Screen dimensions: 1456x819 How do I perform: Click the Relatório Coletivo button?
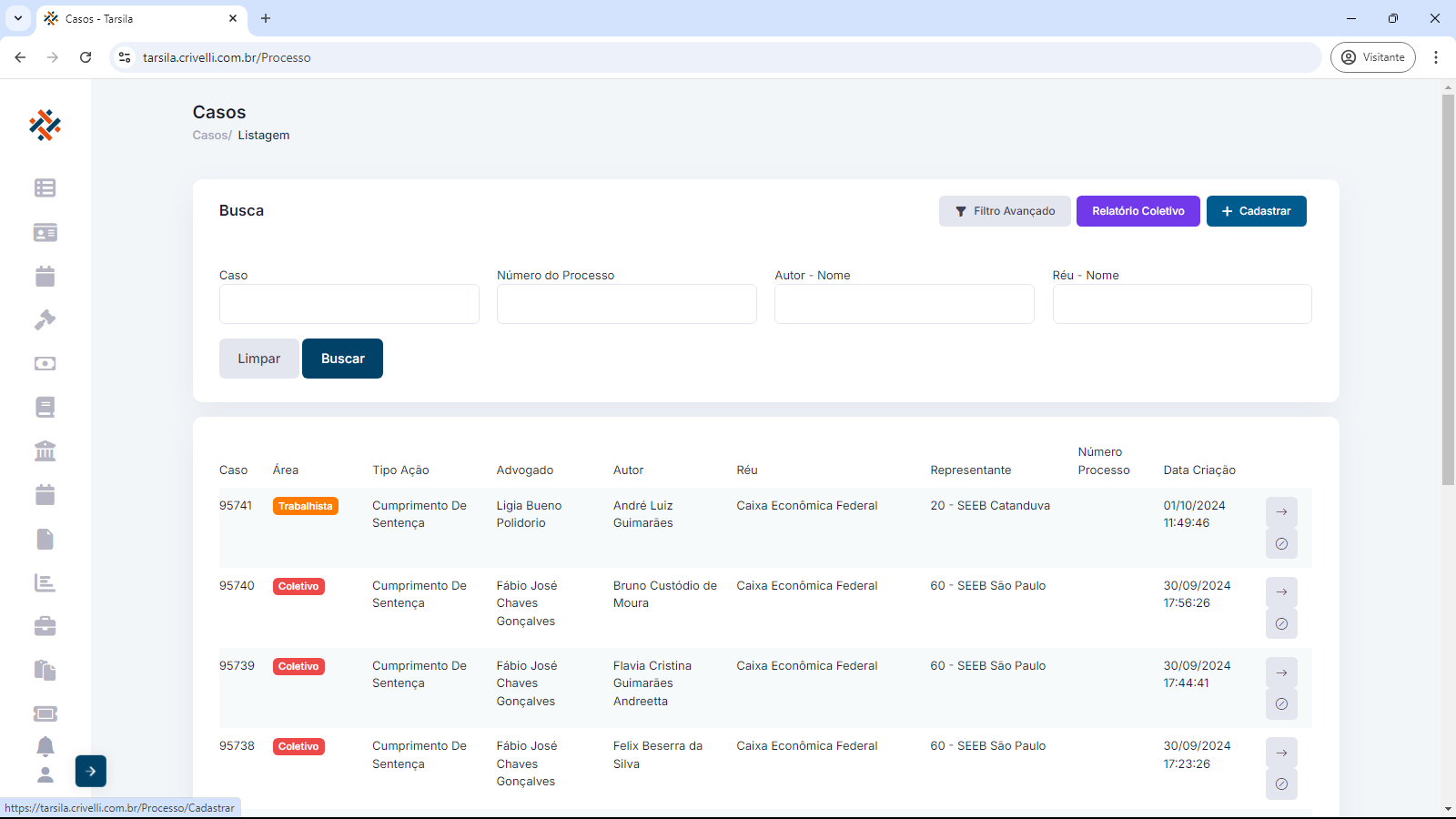click(1137, 211)
